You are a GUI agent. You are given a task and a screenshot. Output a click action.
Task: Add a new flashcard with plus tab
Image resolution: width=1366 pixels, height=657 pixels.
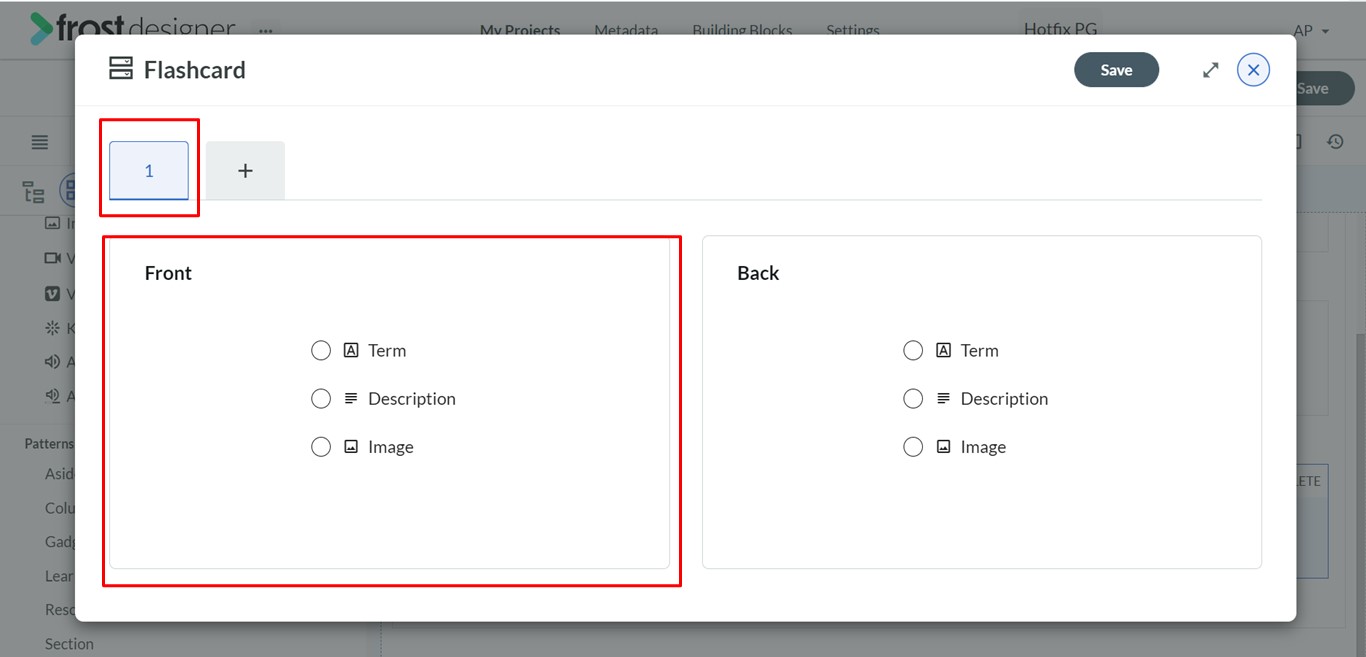(245, 171)
